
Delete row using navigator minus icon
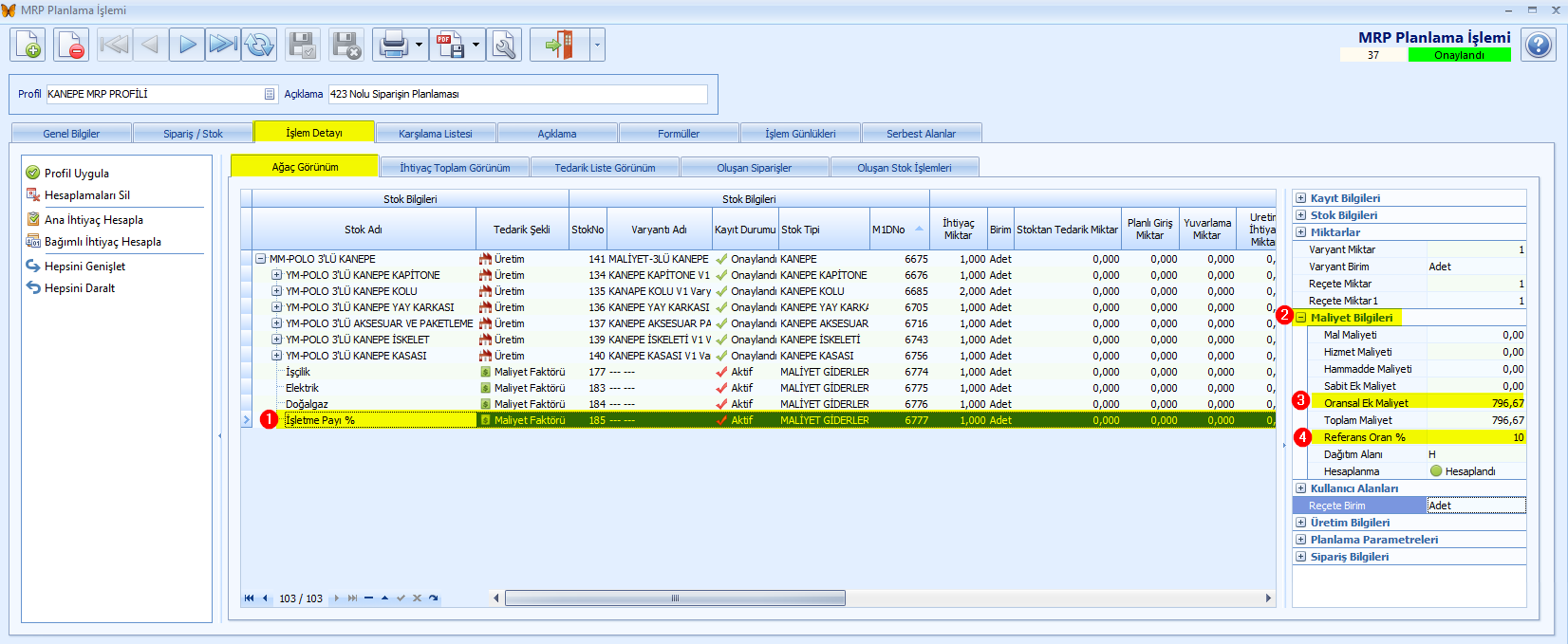[x=368, y=598]
